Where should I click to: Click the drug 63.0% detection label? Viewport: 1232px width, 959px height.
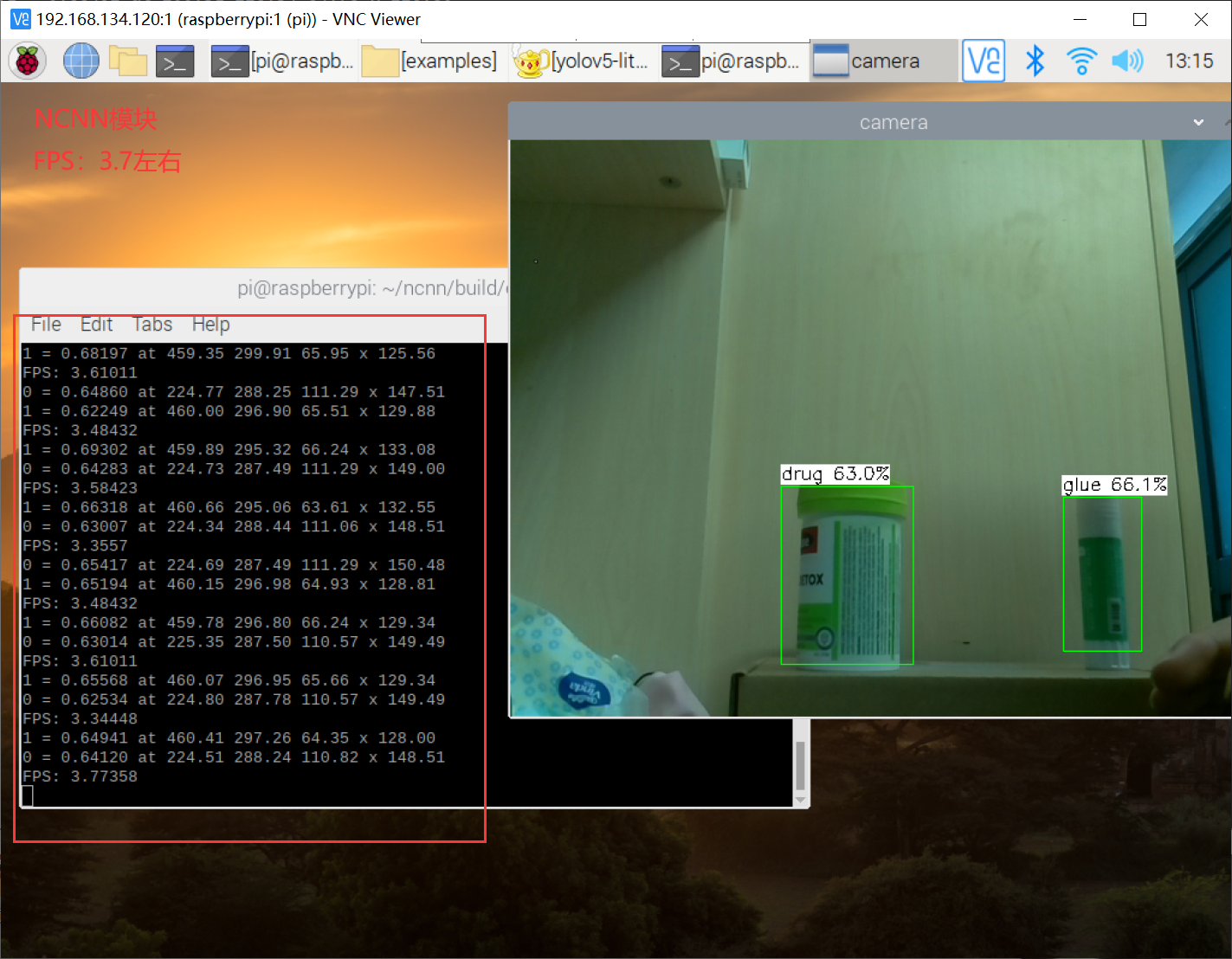click(835, 474)
